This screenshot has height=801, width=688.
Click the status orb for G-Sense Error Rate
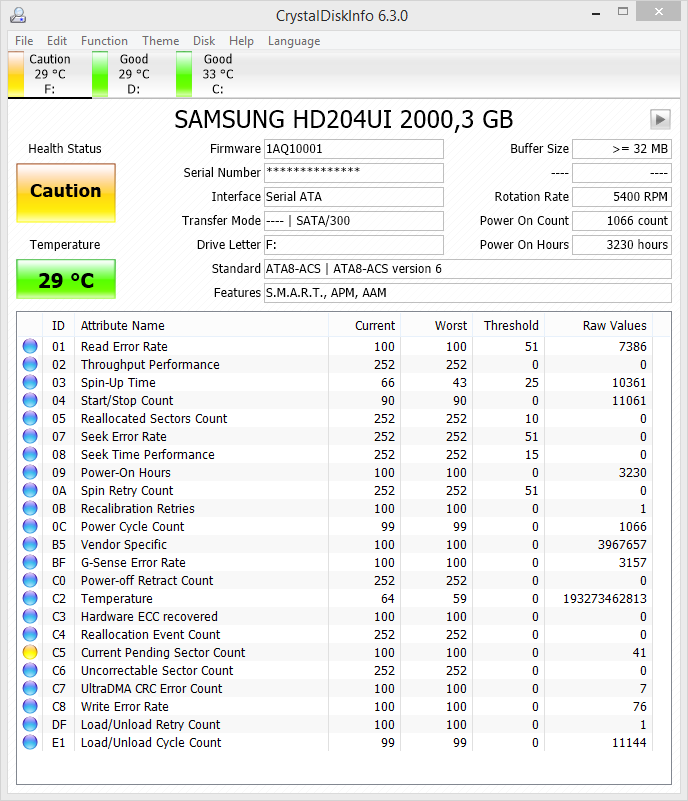tap(30, 562)
